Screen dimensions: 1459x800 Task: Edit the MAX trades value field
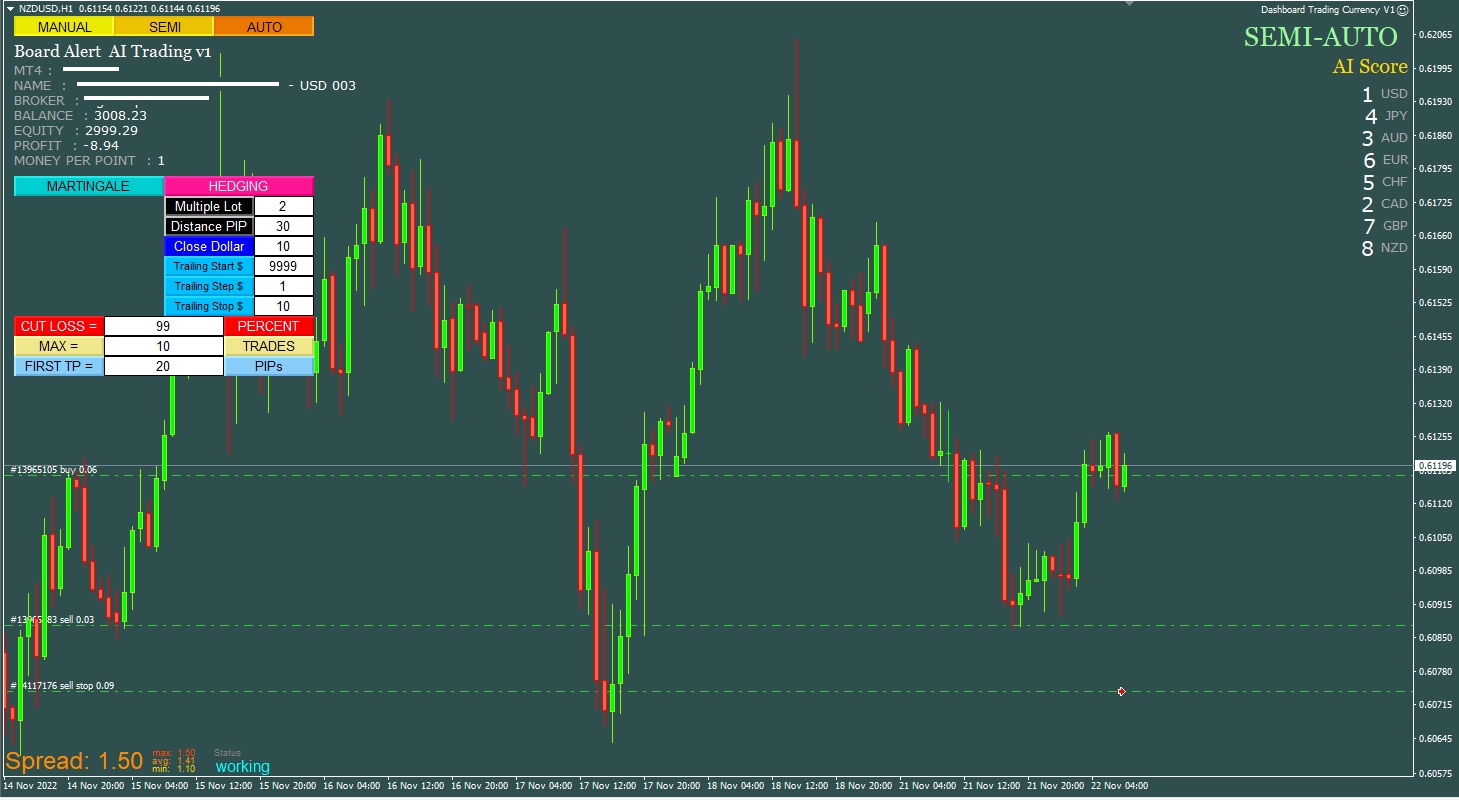(164, 346)
